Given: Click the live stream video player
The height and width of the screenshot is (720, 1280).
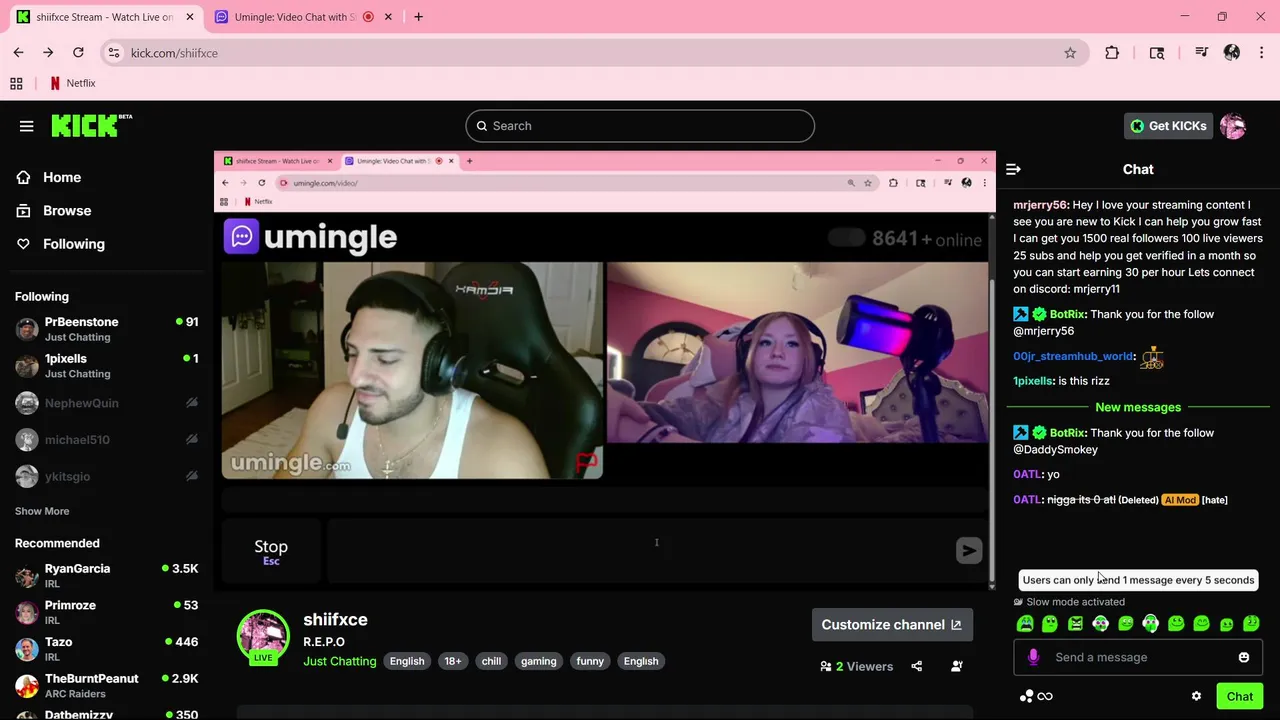Looking at the screenshot, I should coord(605,370).
